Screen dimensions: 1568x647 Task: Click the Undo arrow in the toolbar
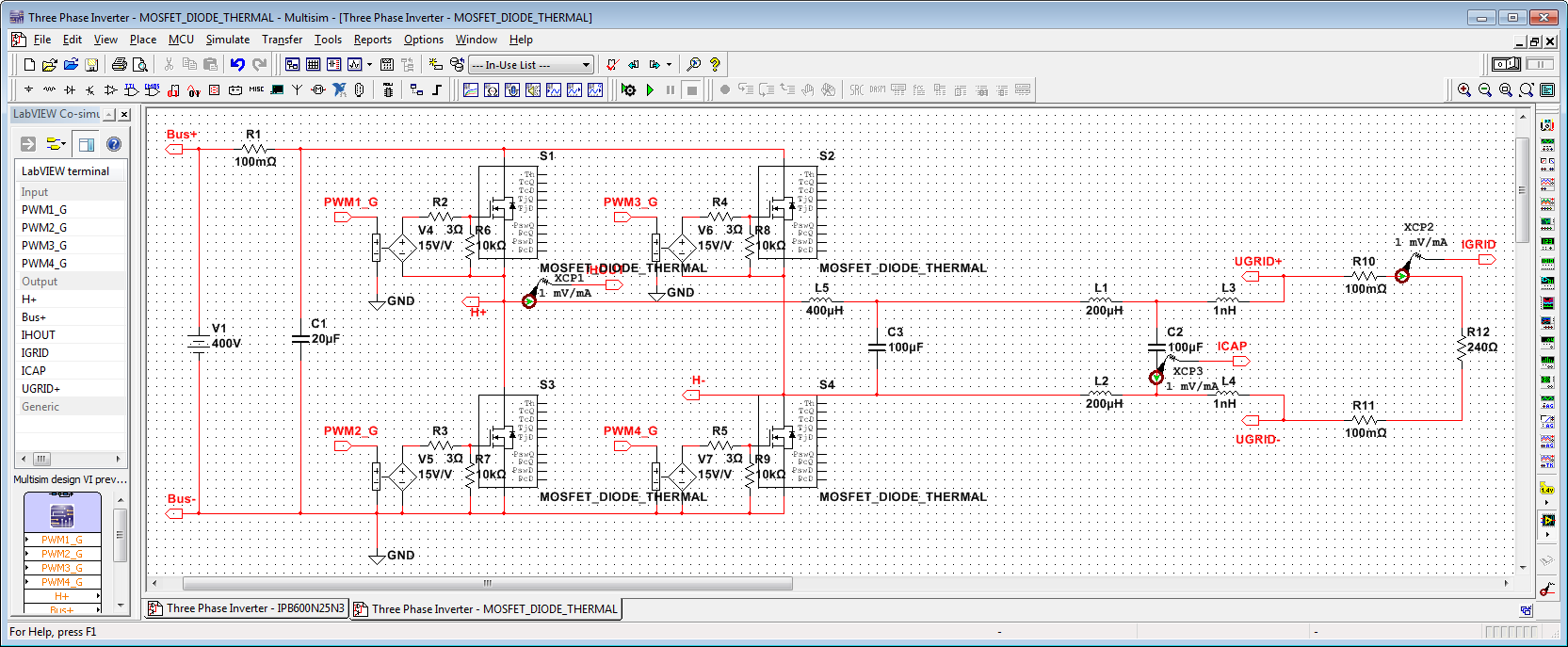[x=237, y=65]
